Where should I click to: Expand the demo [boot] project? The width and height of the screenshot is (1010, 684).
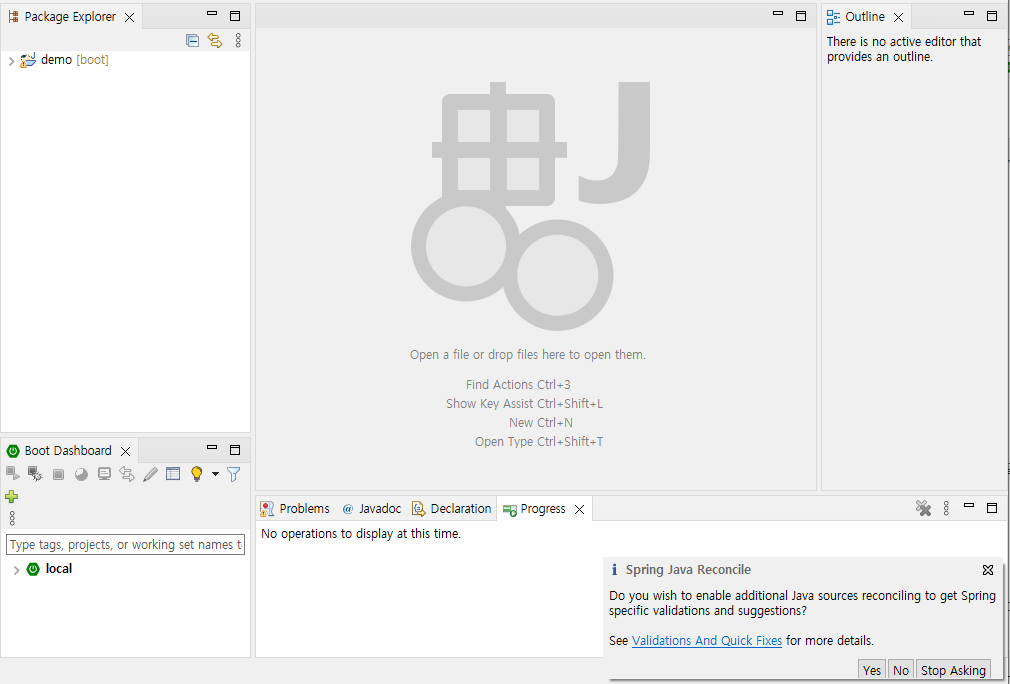tap(11, 61)
